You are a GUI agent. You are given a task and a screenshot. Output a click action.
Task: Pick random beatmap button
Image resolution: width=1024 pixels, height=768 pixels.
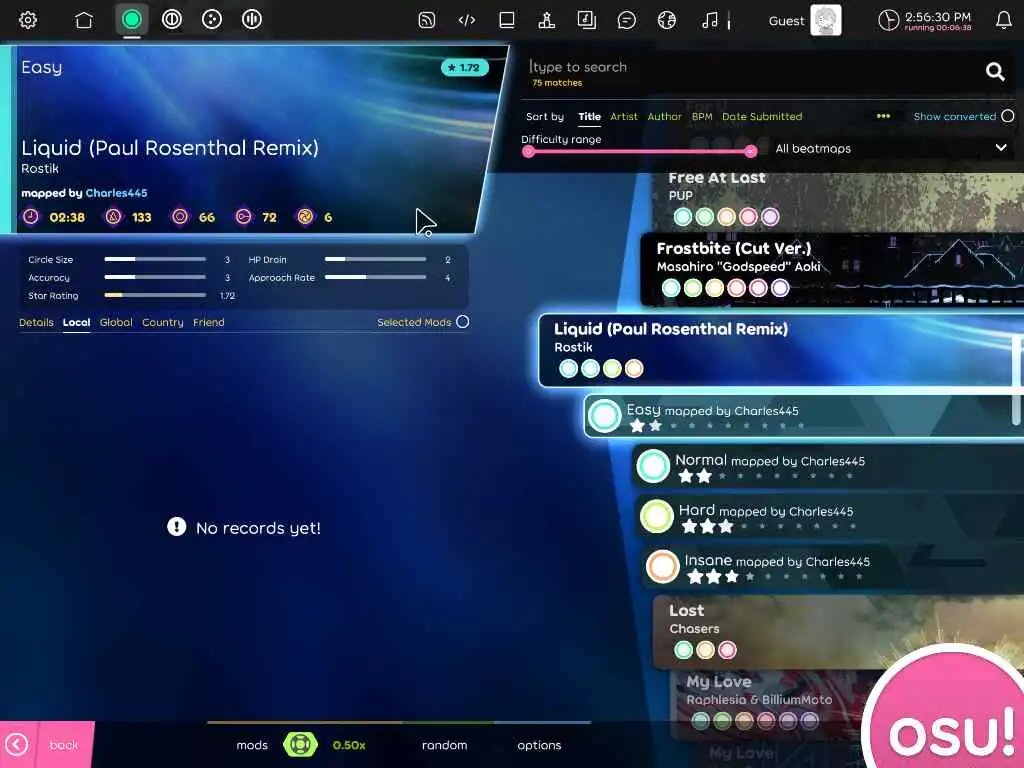[444, 745]
